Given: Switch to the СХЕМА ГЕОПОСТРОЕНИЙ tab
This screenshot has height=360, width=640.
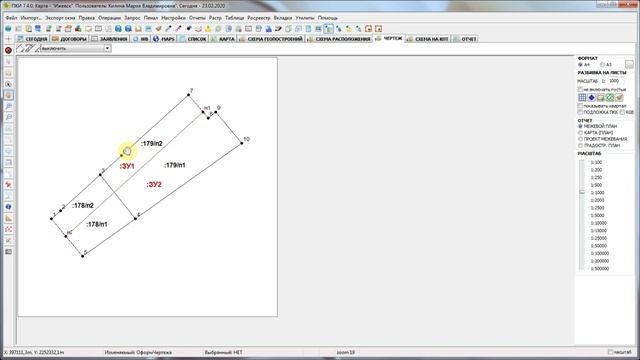Looking at the screenshot, I should (x=271, y=39).
